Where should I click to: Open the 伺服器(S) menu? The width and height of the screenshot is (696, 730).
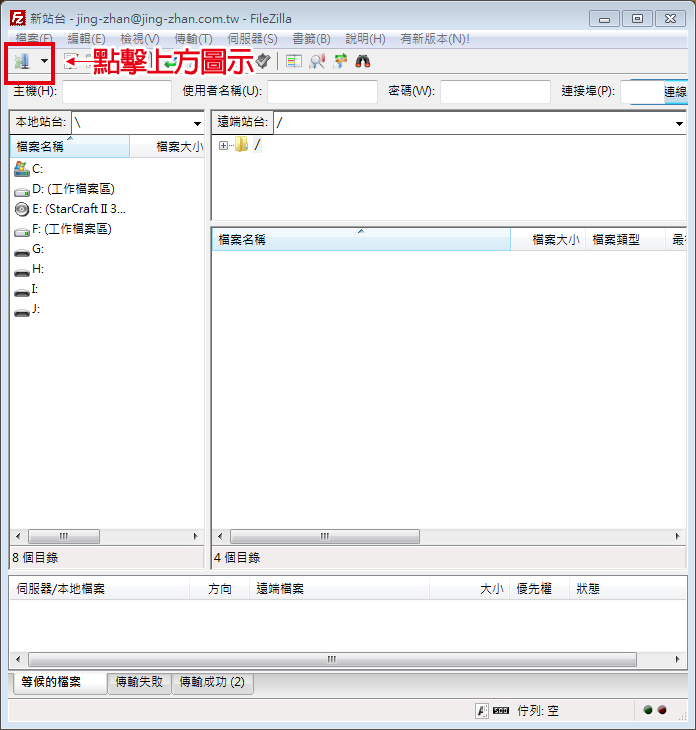tap(252, 39)
